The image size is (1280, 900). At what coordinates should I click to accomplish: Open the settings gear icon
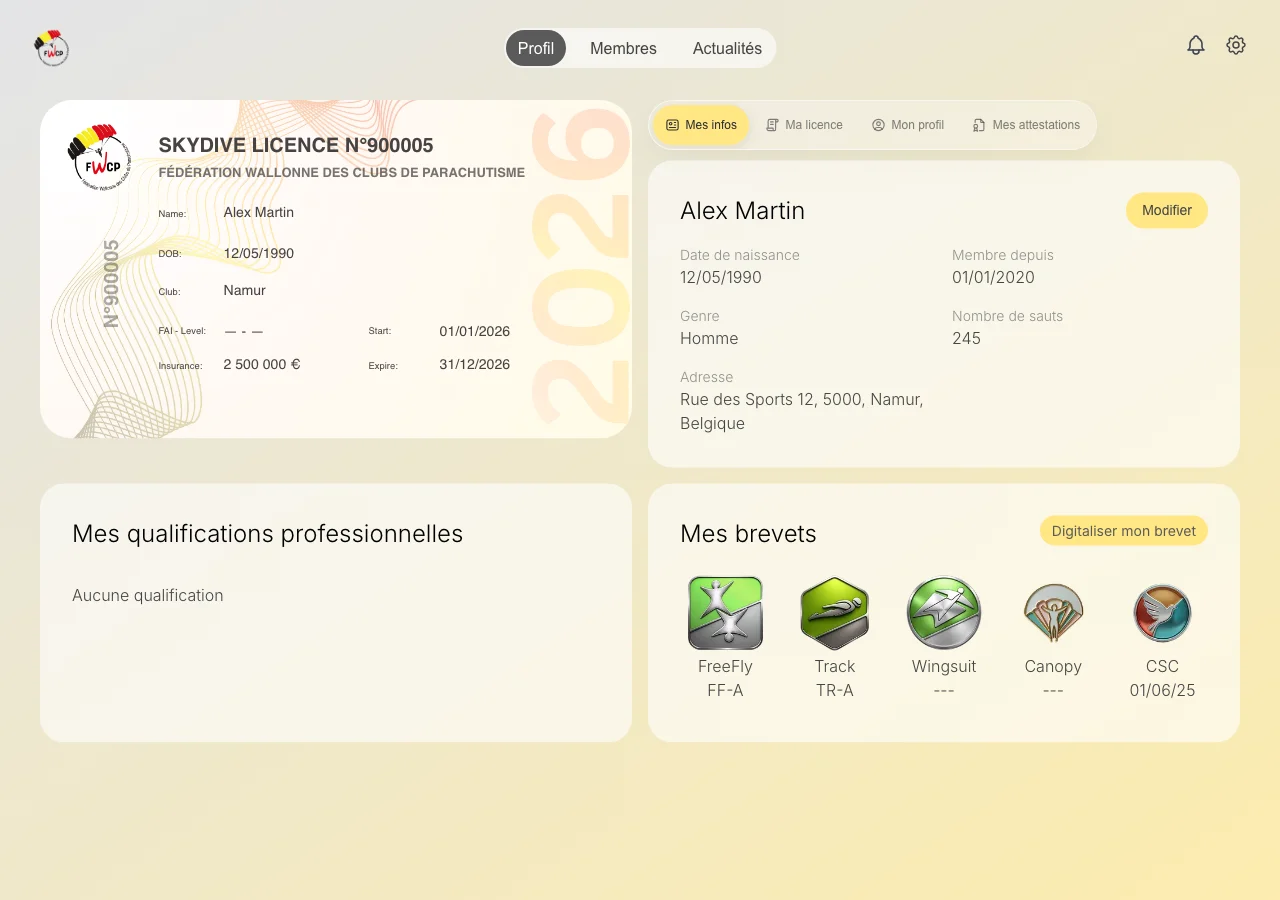1236,45
